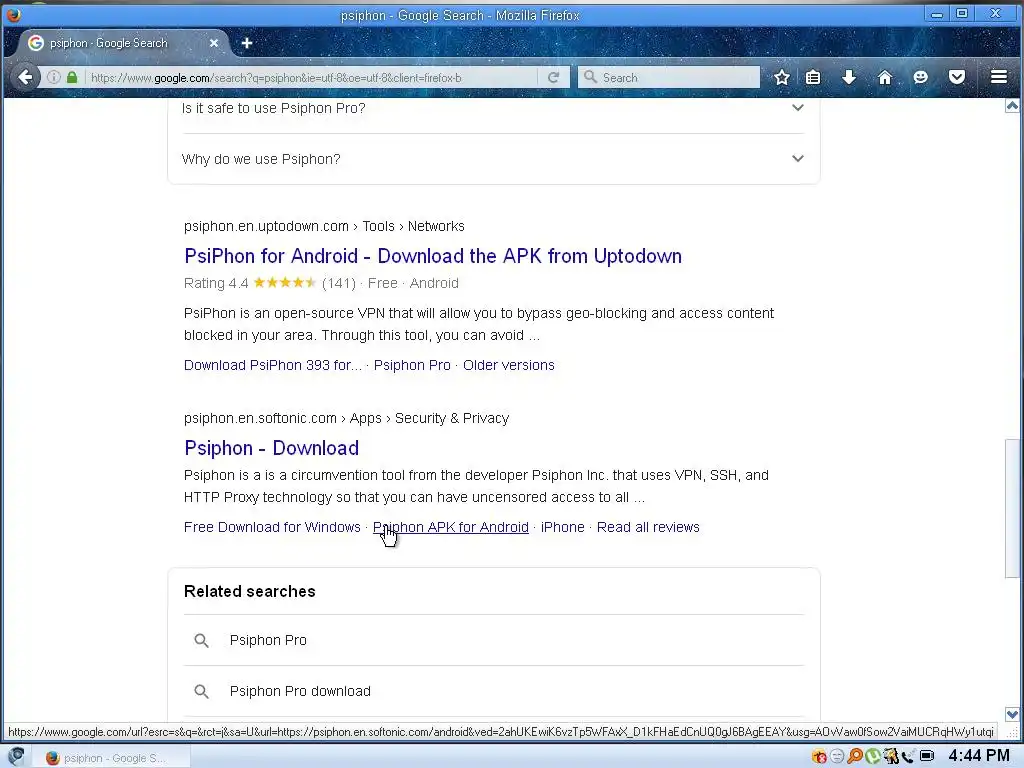Image resolution: width=1024 pixels, height=768 pixels.
Task: Bookmark this page with the star icon
Action: point(782,77)
